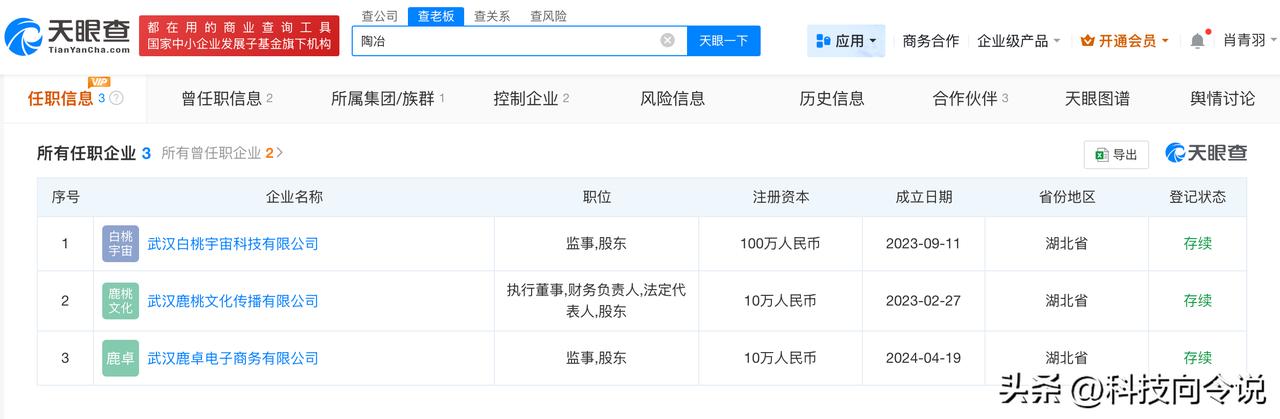Click the 企业名称 column header
This screenshot has width=1280, height=419.
coord(294,197)
